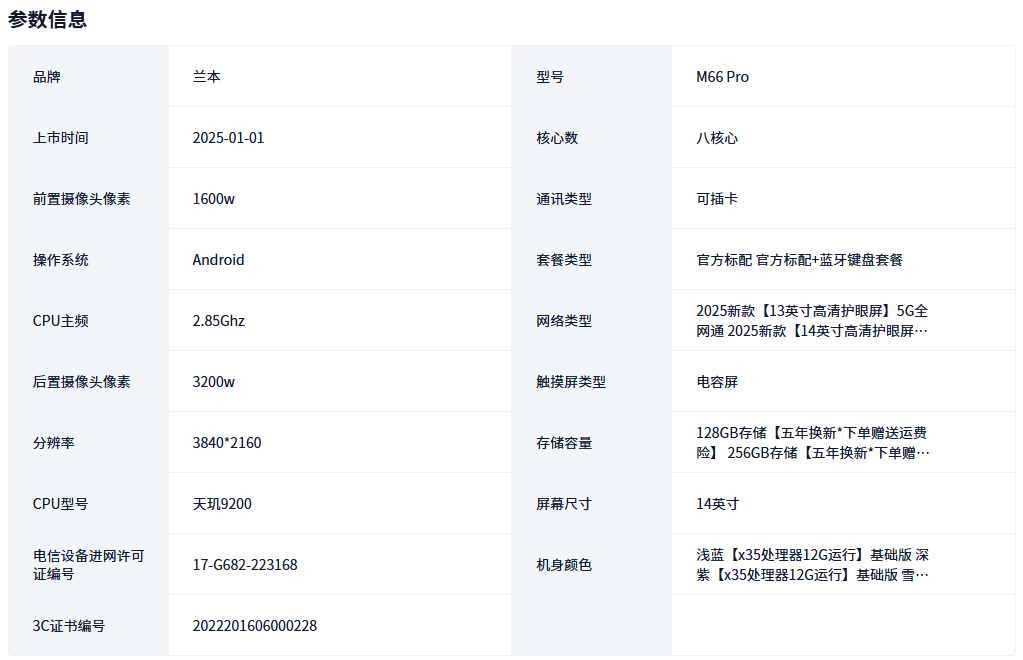Image resolution: width=1023 pixels, height=660 pixels.
Task: Click release date 2025-01-01
Action: 228,138
